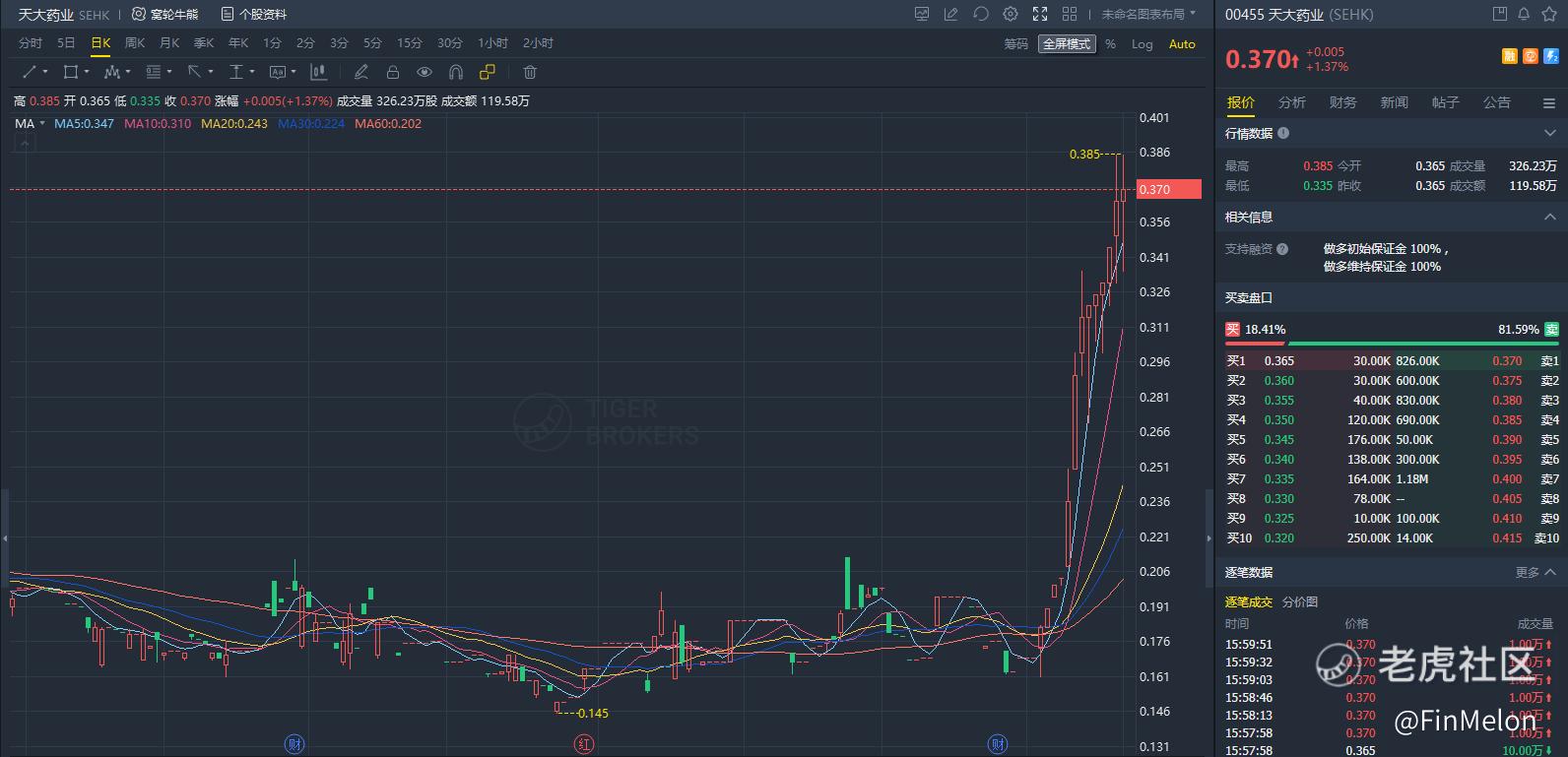Image resolution: width=1568 pixels, height=757 pixels.
Task: Collapse the 相关信息 section
Action: coord(1550,217)
